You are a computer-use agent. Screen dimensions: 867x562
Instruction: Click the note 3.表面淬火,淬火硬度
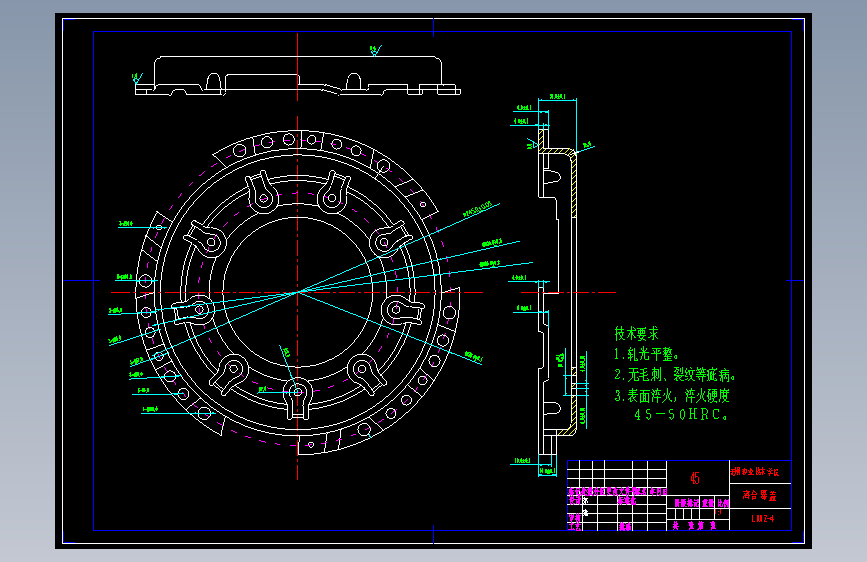tap(672, 396)
